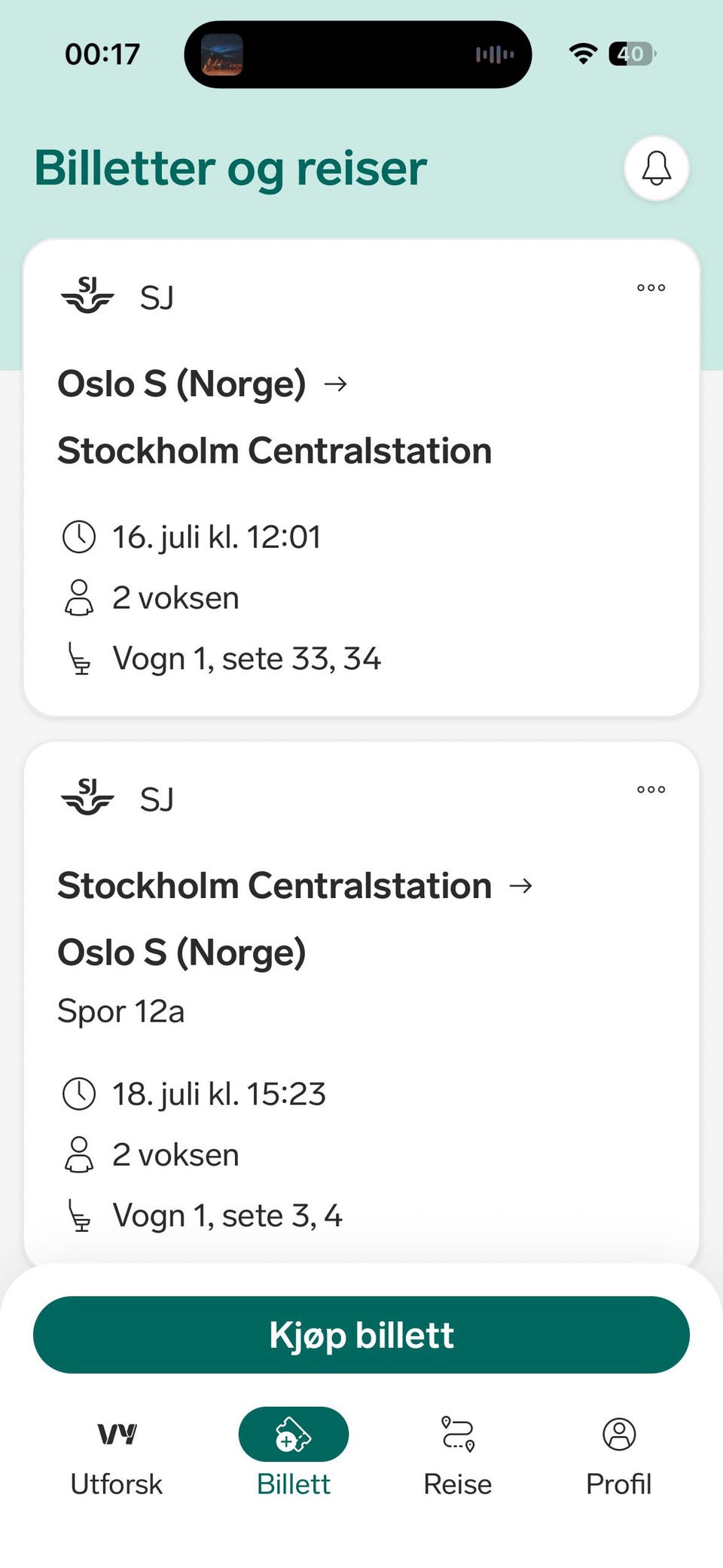Tap the 18. juli kl. 15:23 departure time
Viewport: 723px width, 1568px height.
[219, 1094]
